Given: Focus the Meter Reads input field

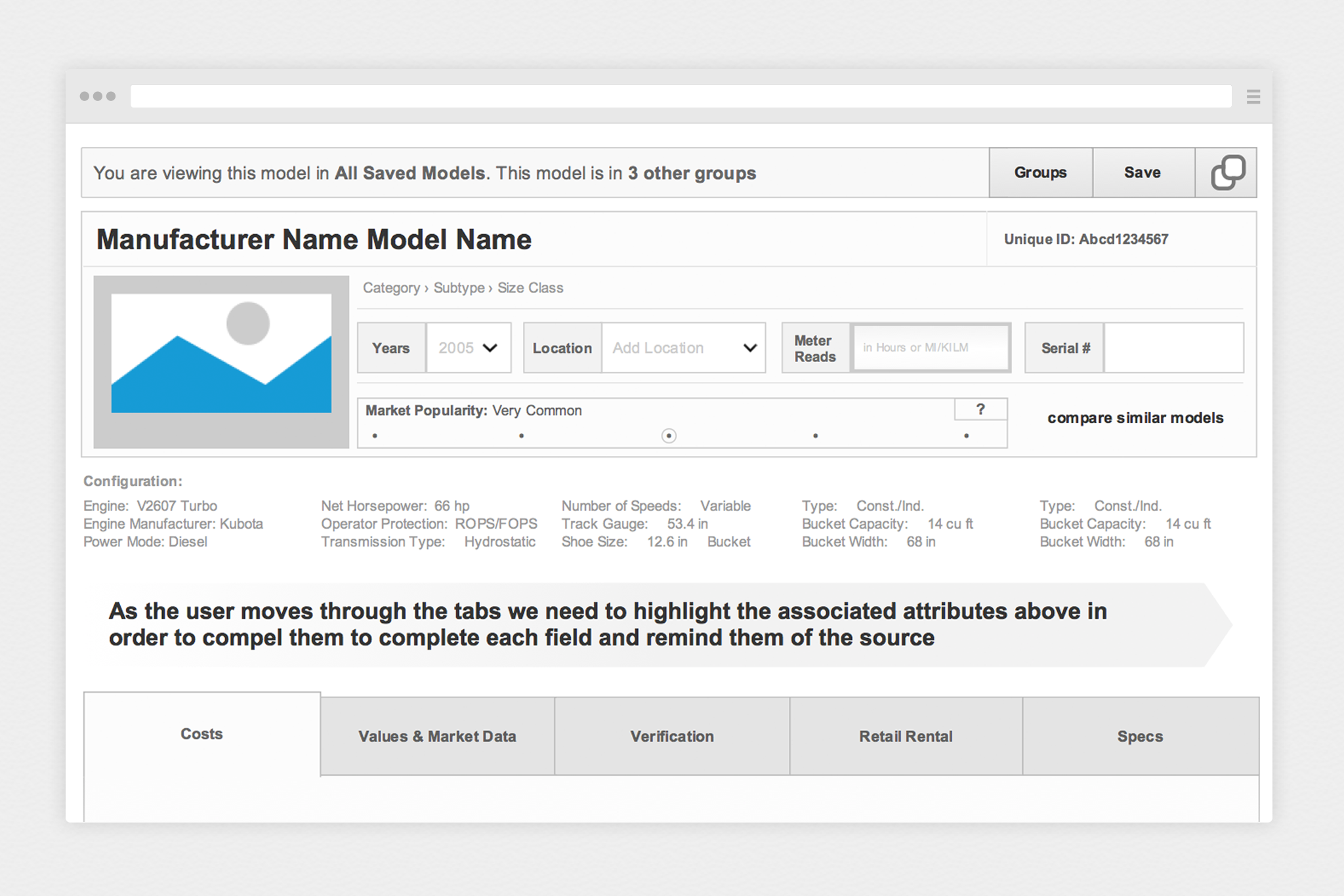Looking at the screenshot, I should click(x=930, y=348).
